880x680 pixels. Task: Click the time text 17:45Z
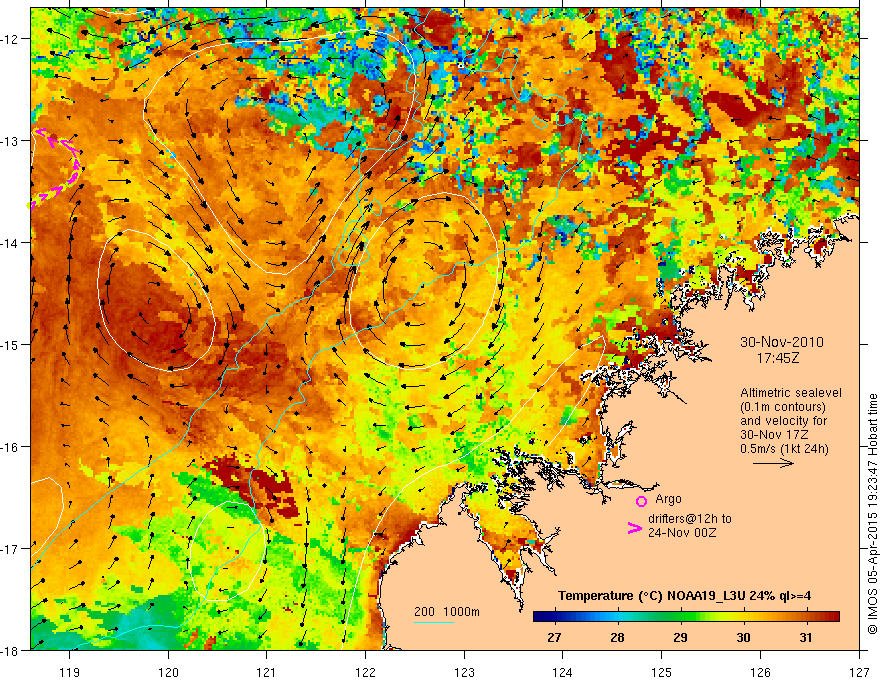tap(777, 357)
